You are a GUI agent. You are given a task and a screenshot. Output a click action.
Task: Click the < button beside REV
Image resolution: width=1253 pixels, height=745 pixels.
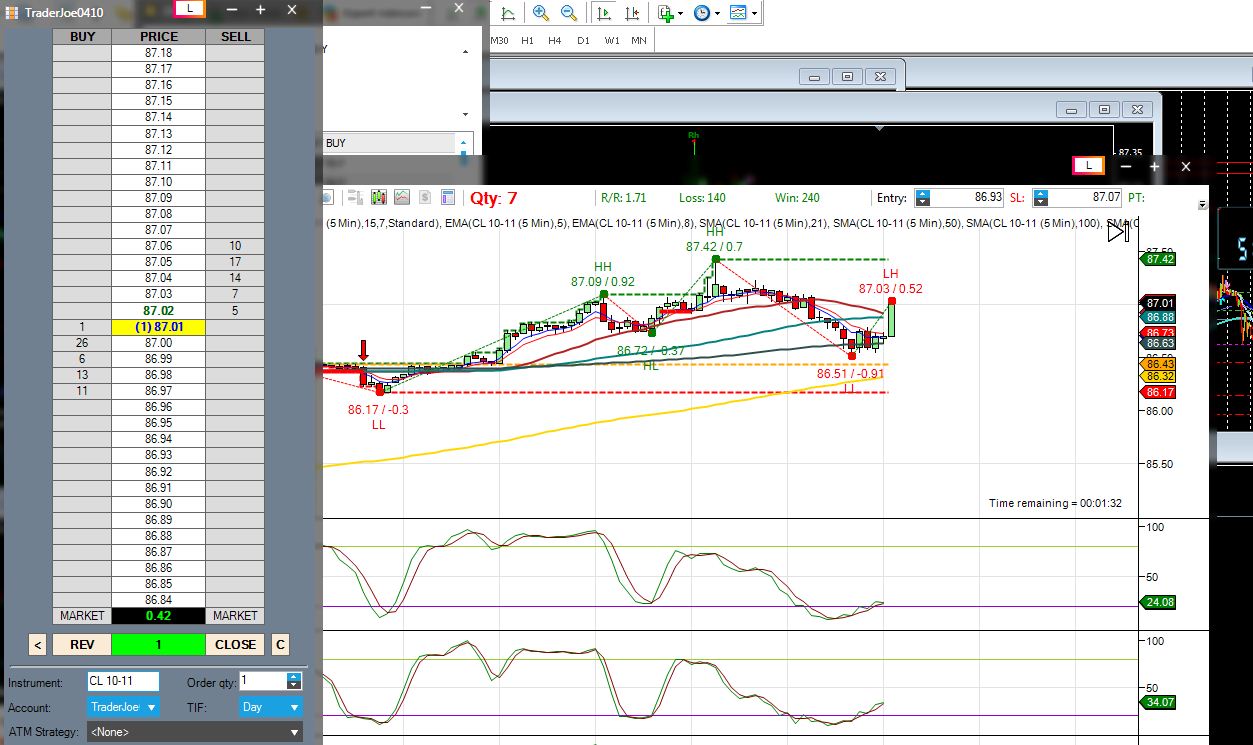click(37, 645)
